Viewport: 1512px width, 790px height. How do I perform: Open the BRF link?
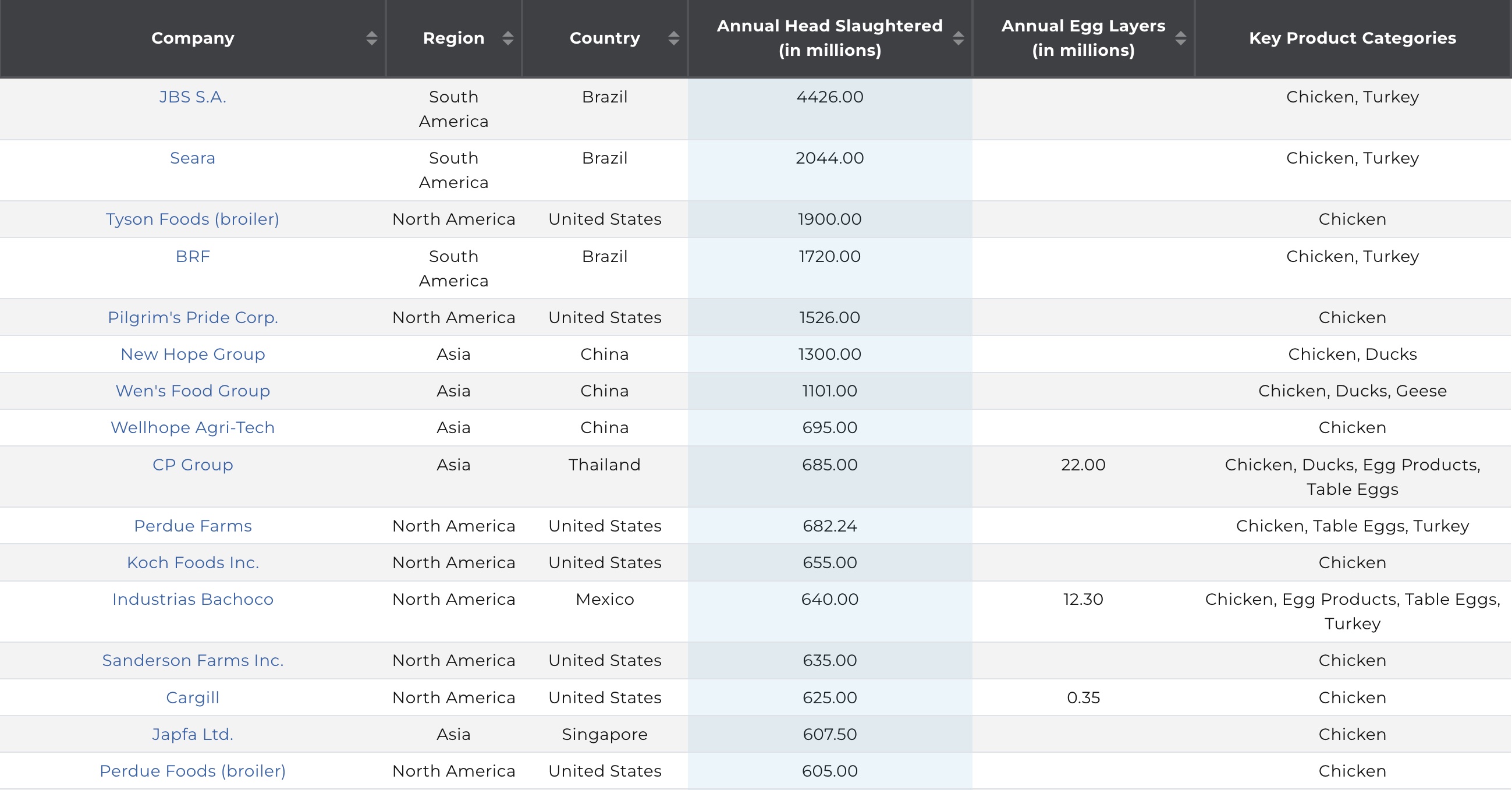(193, 257)
